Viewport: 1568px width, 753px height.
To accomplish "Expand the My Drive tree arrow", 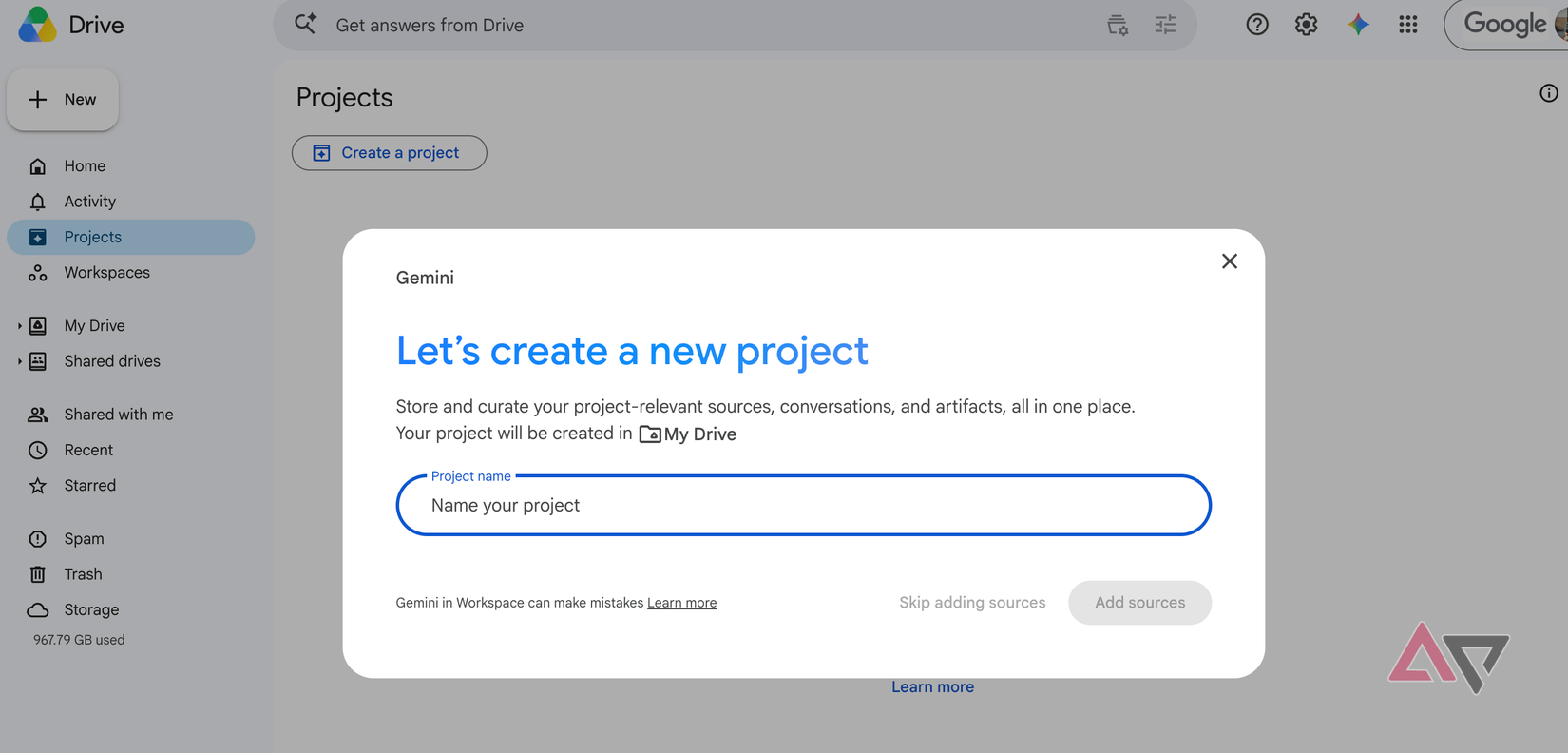I will click(19, 326).
